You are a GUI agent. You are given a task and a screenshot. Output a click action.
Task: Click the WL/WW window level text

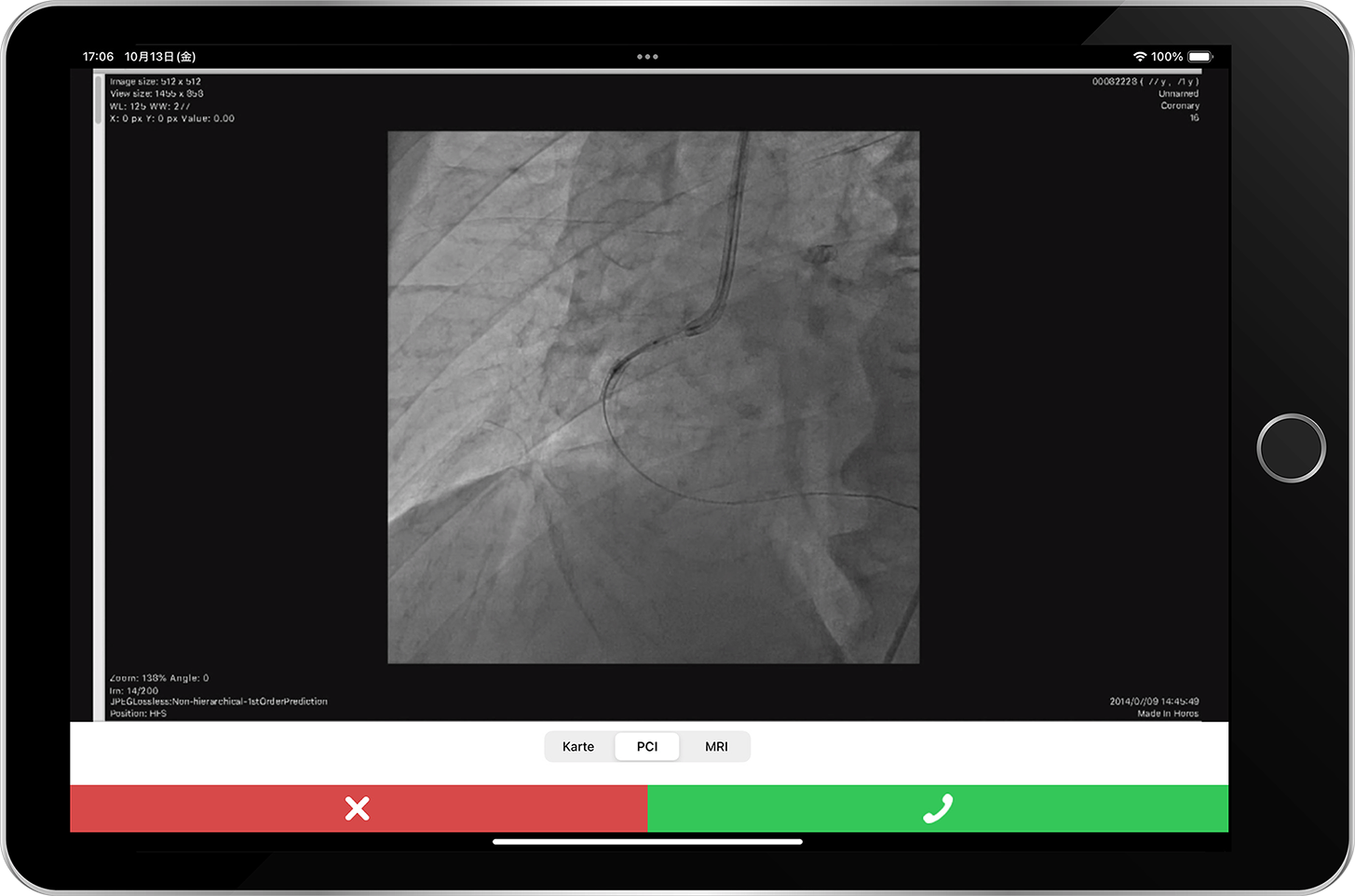point(150,106)
